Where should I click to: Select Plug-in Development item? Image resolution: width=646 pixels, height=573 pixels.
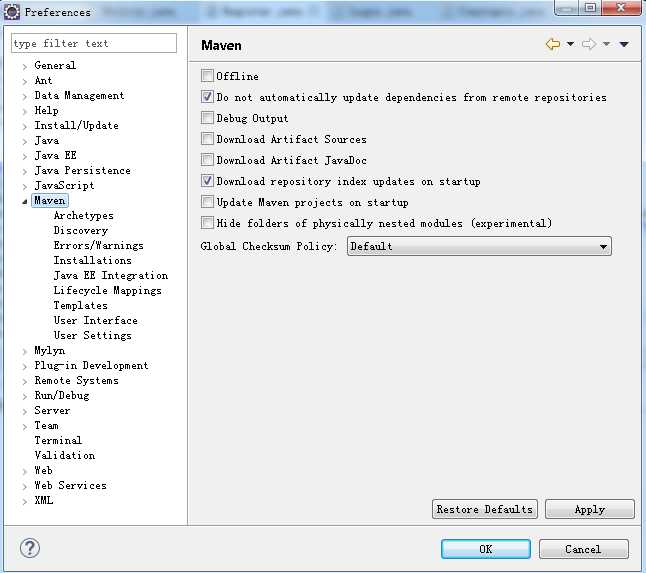(x=91, y=365)
